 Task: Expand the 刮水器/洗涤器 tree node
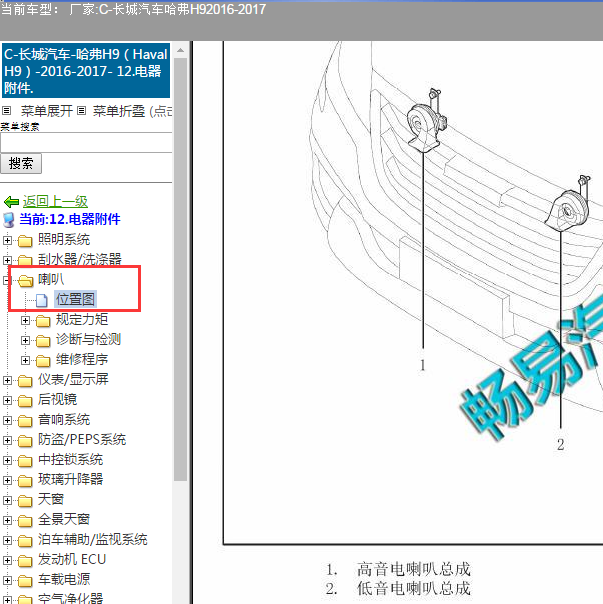[x=7, y=260]
